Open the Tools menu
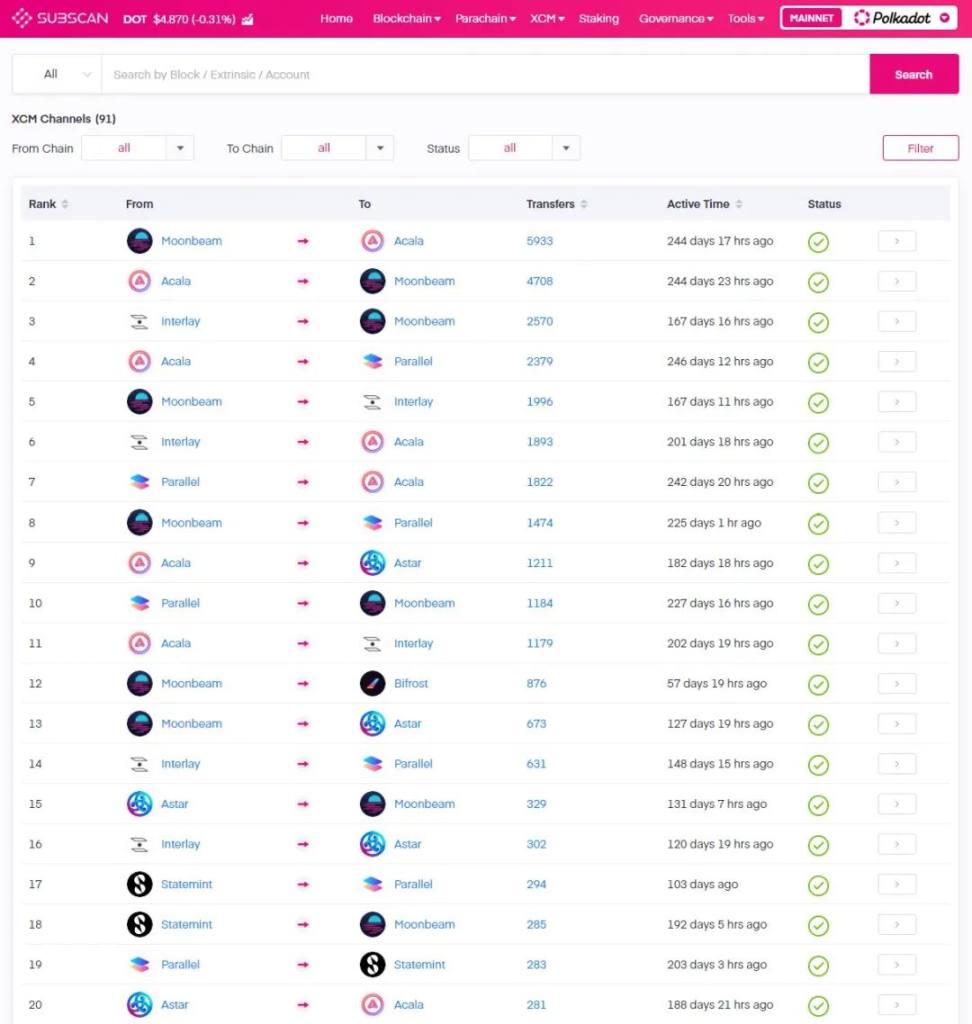Image resolution: width=972 pixels, height=1024 pixels. pyautogui.click(x=746, y=19)
